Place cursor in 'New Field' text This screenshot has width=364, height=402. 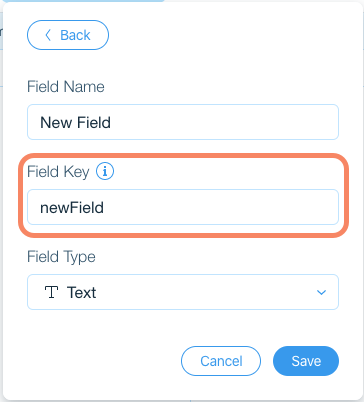click(75, 122)
